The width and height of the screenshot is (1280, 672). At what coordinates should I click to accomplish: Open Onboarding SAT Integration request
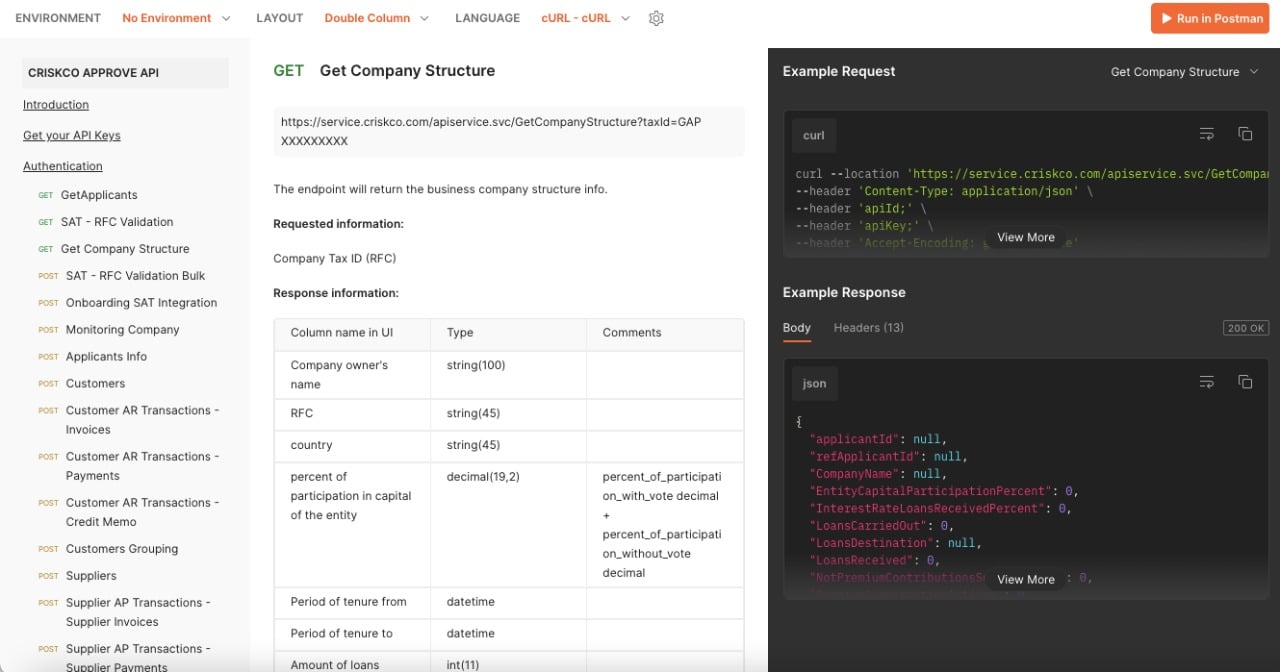[141, 303]
